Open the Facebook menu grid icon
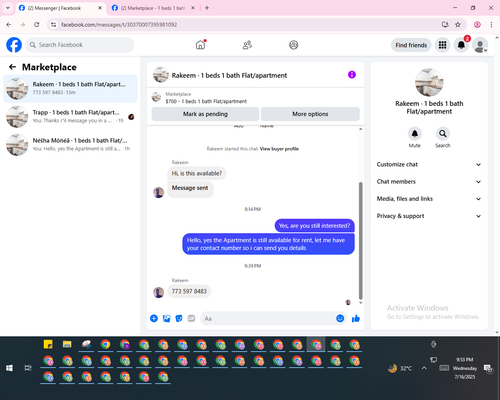Viewport: 500px width, 400px height. (442, 45)
